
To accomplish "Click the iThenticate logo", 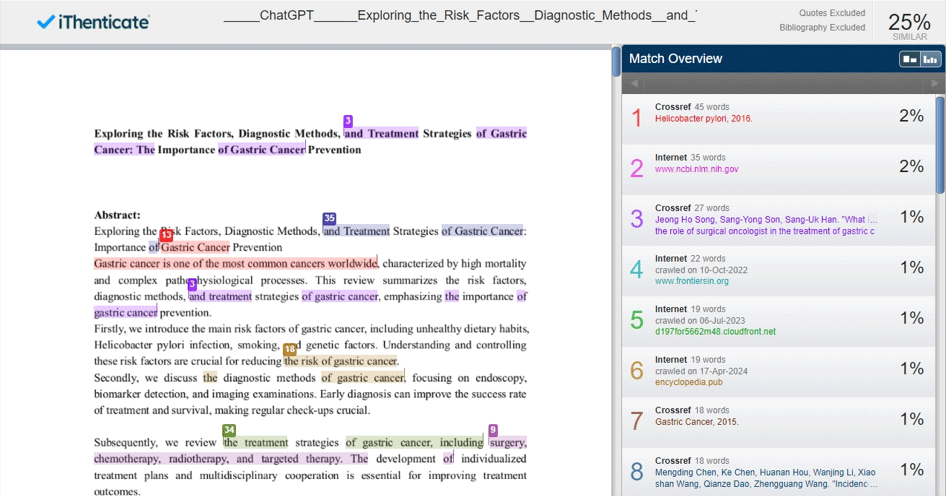I will (93, 22).
